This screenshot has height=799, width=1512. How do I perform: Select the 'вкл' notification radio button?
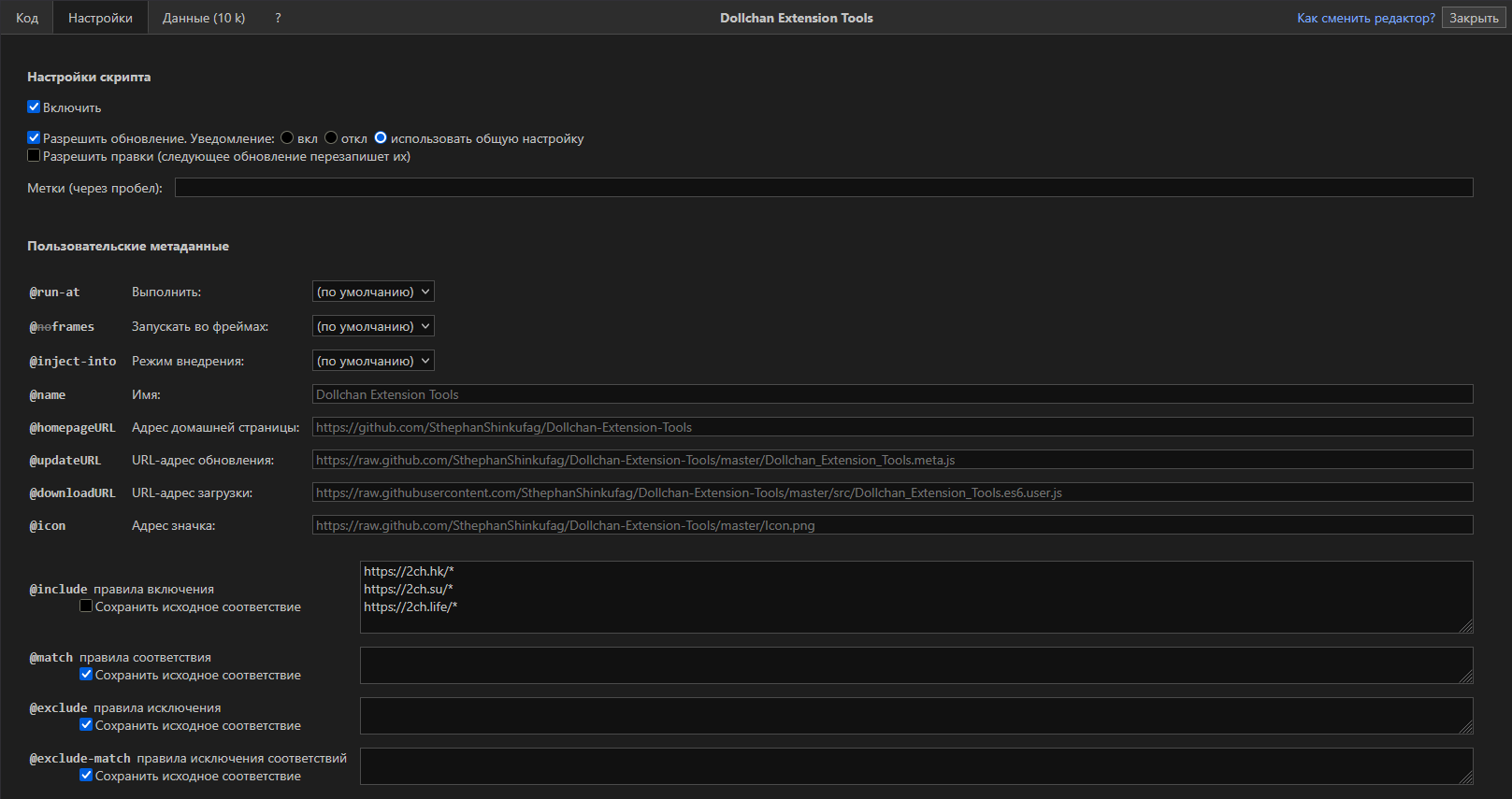click(x=287, y=137)
